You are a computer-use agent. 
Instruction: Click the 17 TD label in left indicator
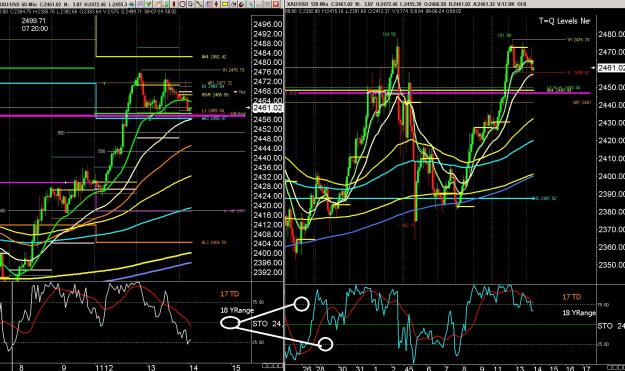point(229,294)
